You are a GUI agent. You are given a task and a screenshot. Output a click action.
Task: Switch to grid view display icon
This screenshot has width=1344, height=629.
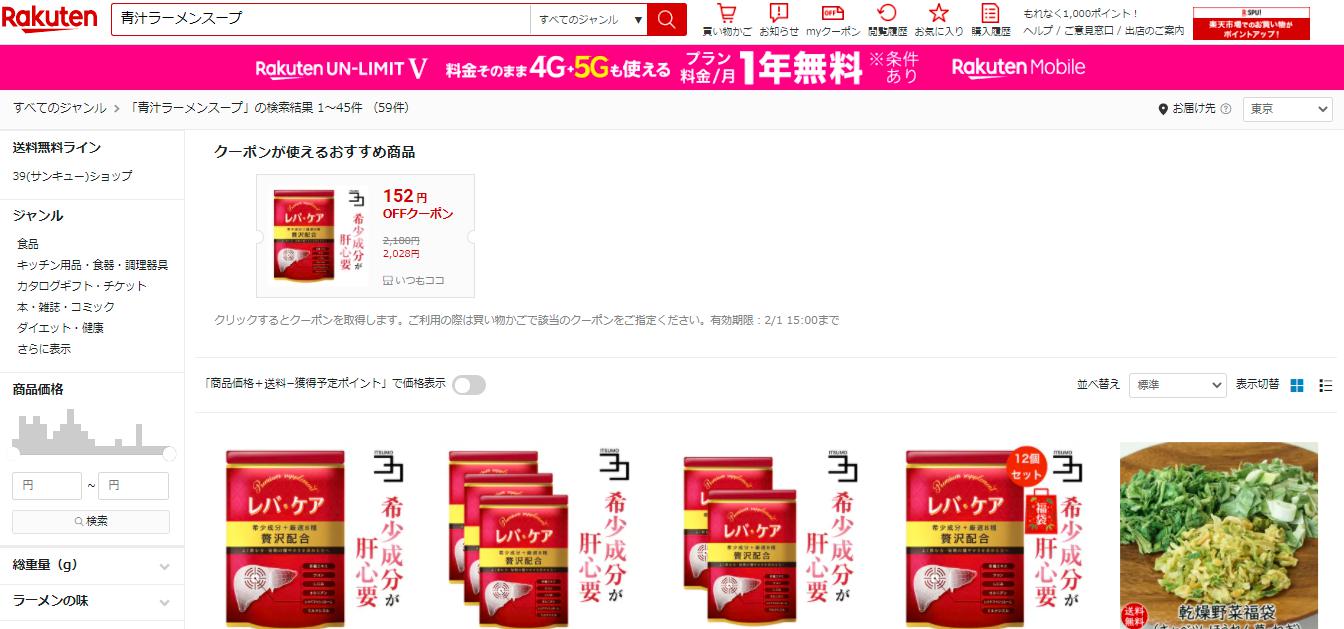(1297, 385)
